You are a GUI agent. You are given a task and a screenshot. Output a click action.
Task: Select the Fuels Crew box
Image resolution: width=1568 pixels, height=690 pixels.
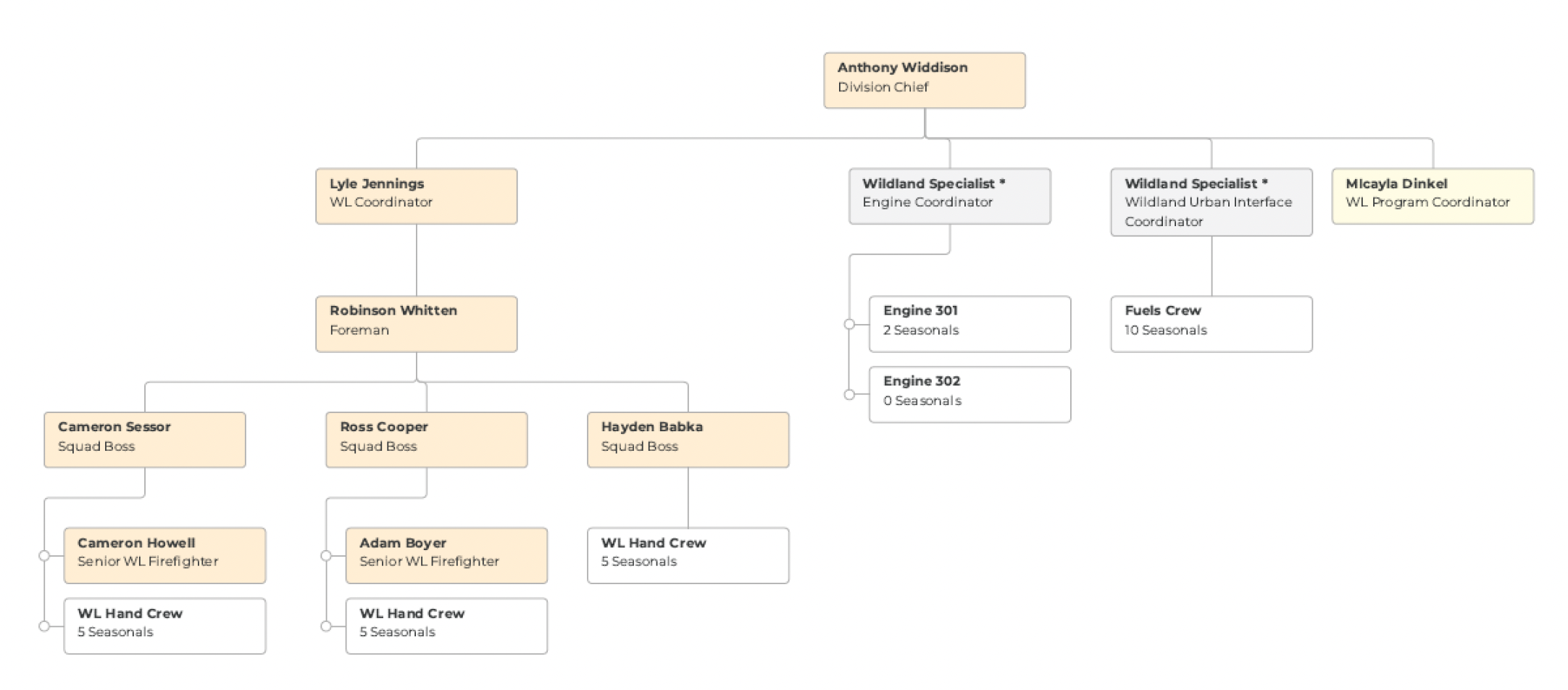1211,324
